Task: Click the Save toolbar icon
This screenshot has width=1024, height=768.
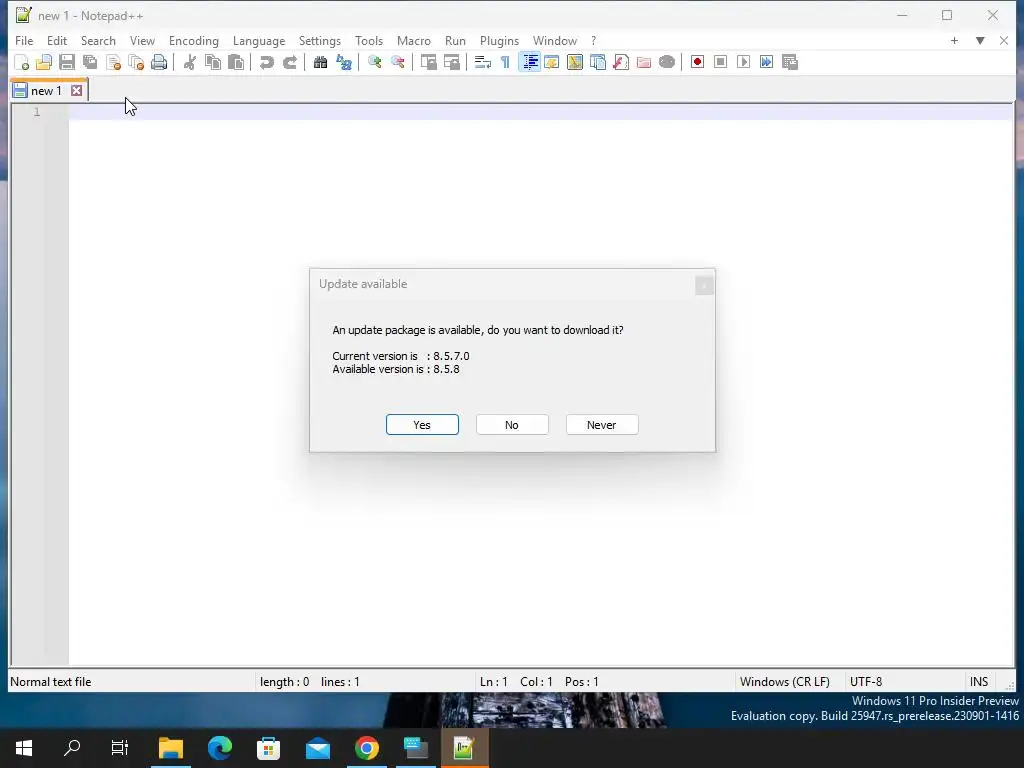Action: (67, 62)
